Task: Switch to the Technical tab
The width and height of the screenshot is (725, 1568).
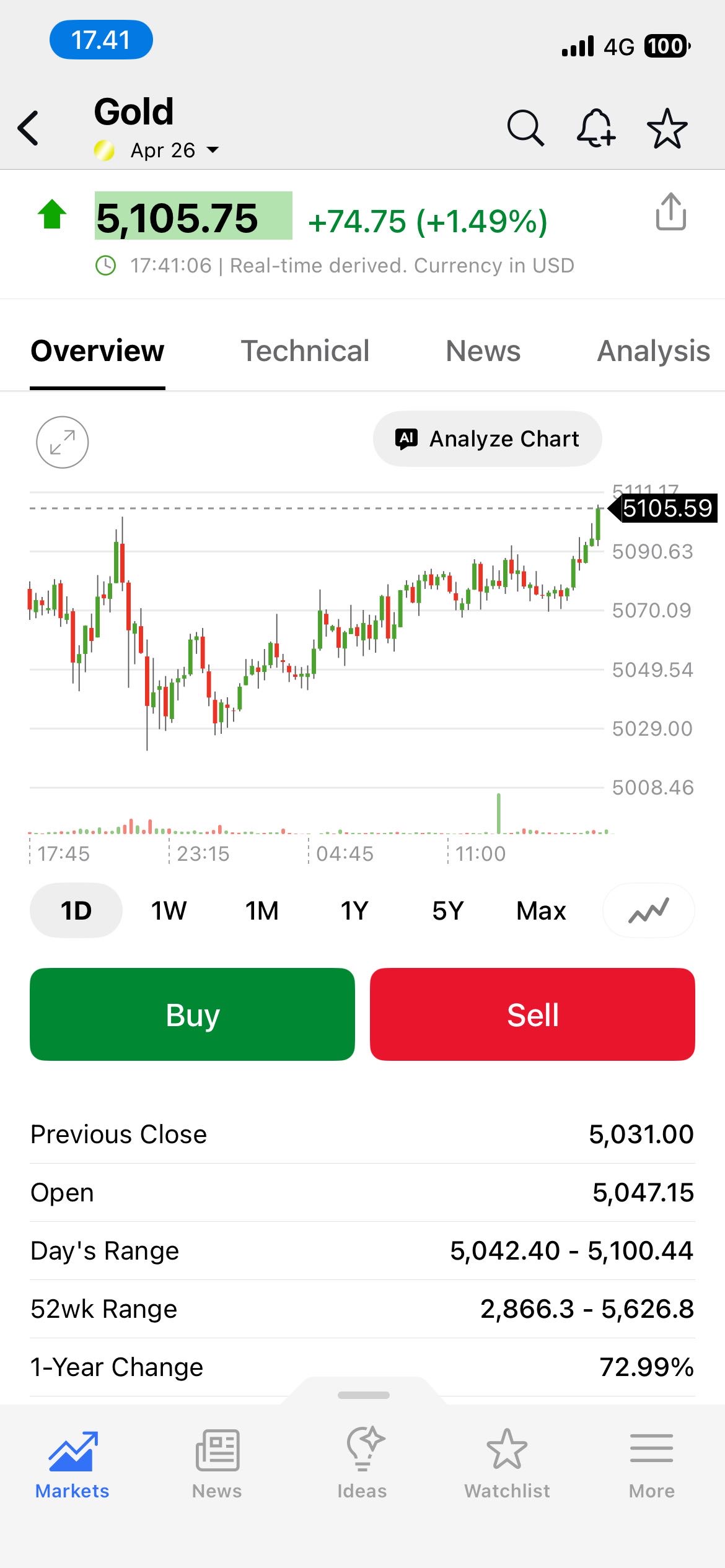Action: point(305,351)
